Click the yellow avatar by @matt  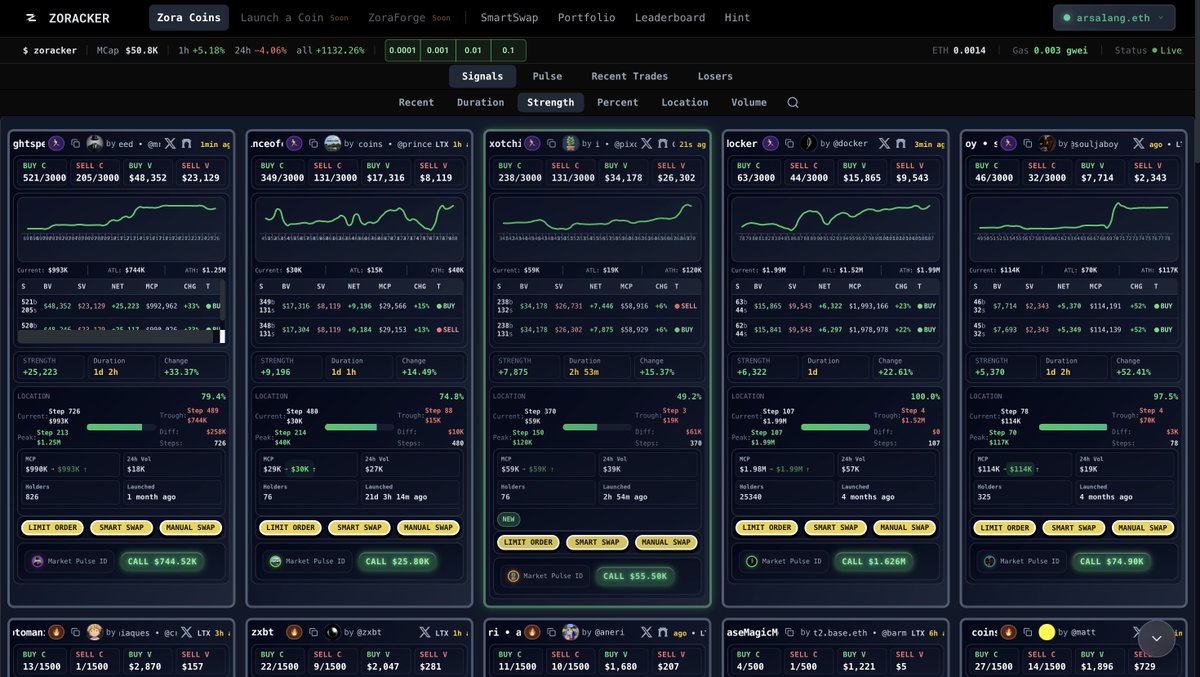(1046, 632)
